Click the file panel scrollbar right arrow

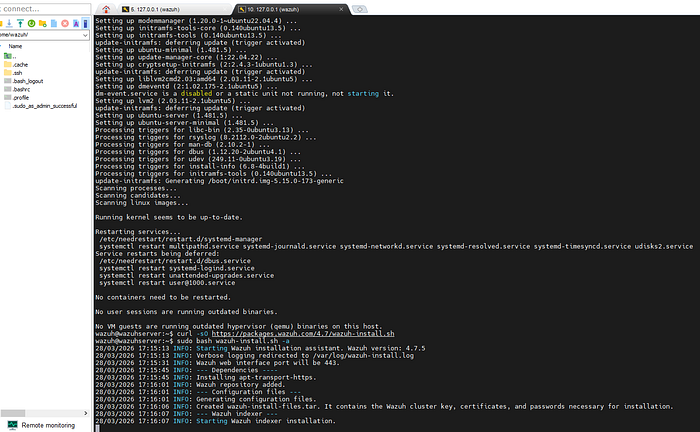[86, 413]
